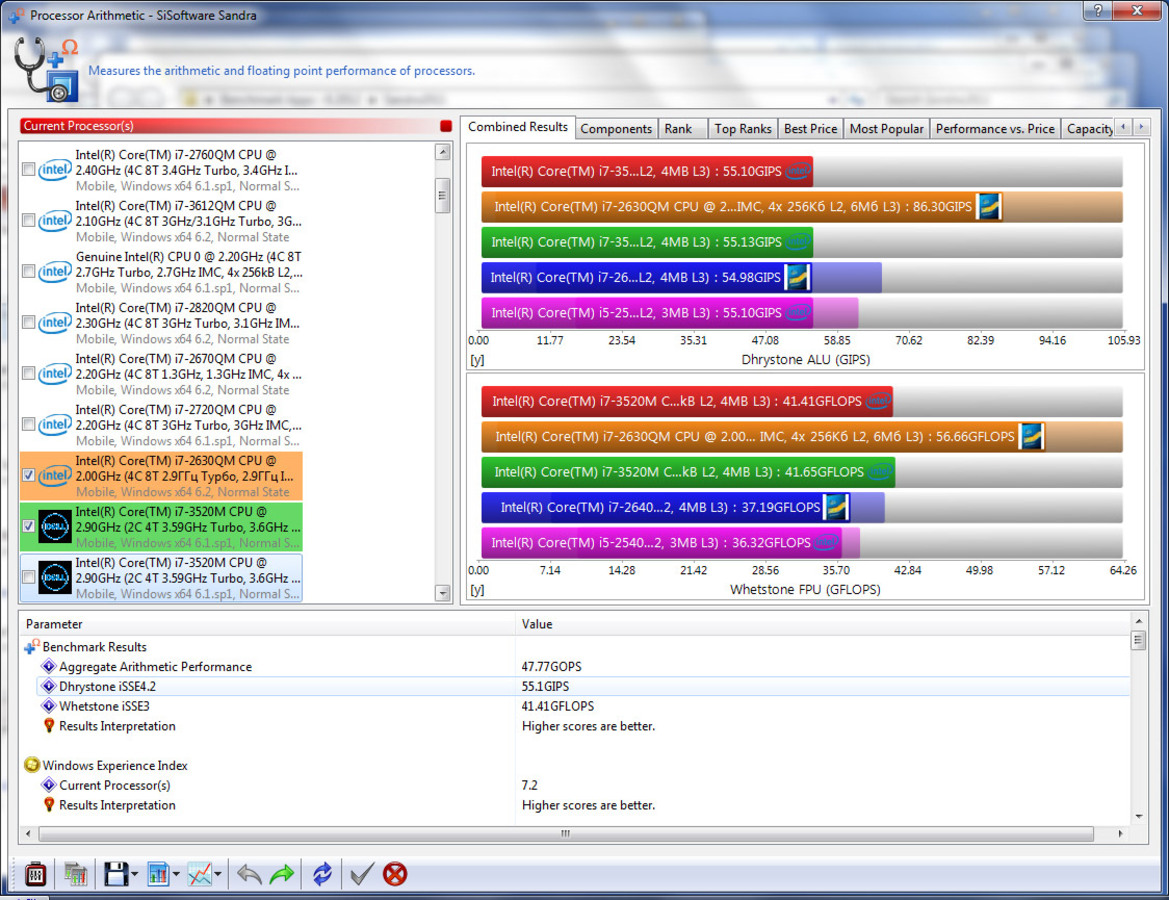
Task: Click the floppy disk Save icon
Action: (x=116, y=874)
